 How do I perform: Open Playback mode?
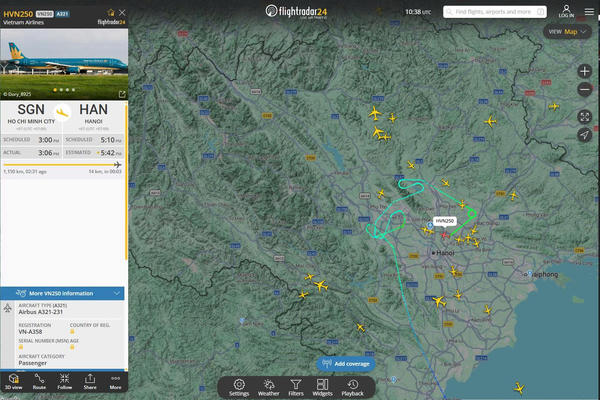352,387
